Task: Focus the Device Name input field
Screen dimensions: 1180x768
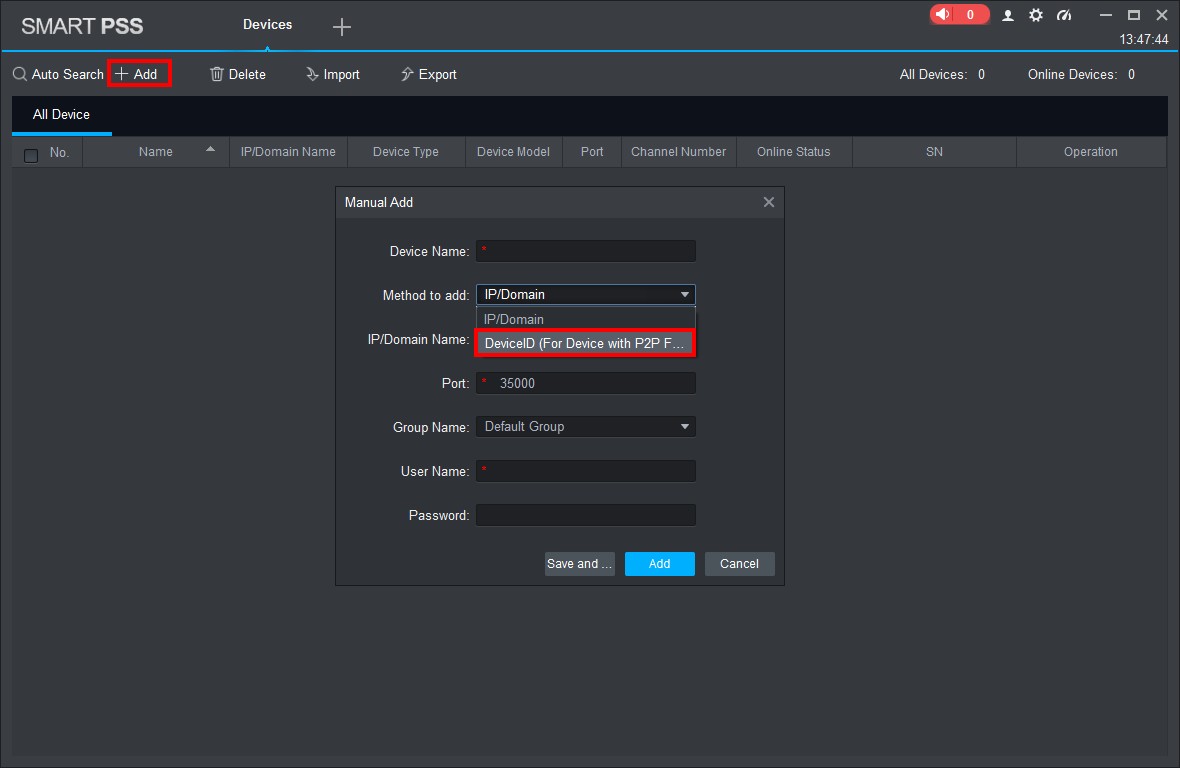Action: 590,251
